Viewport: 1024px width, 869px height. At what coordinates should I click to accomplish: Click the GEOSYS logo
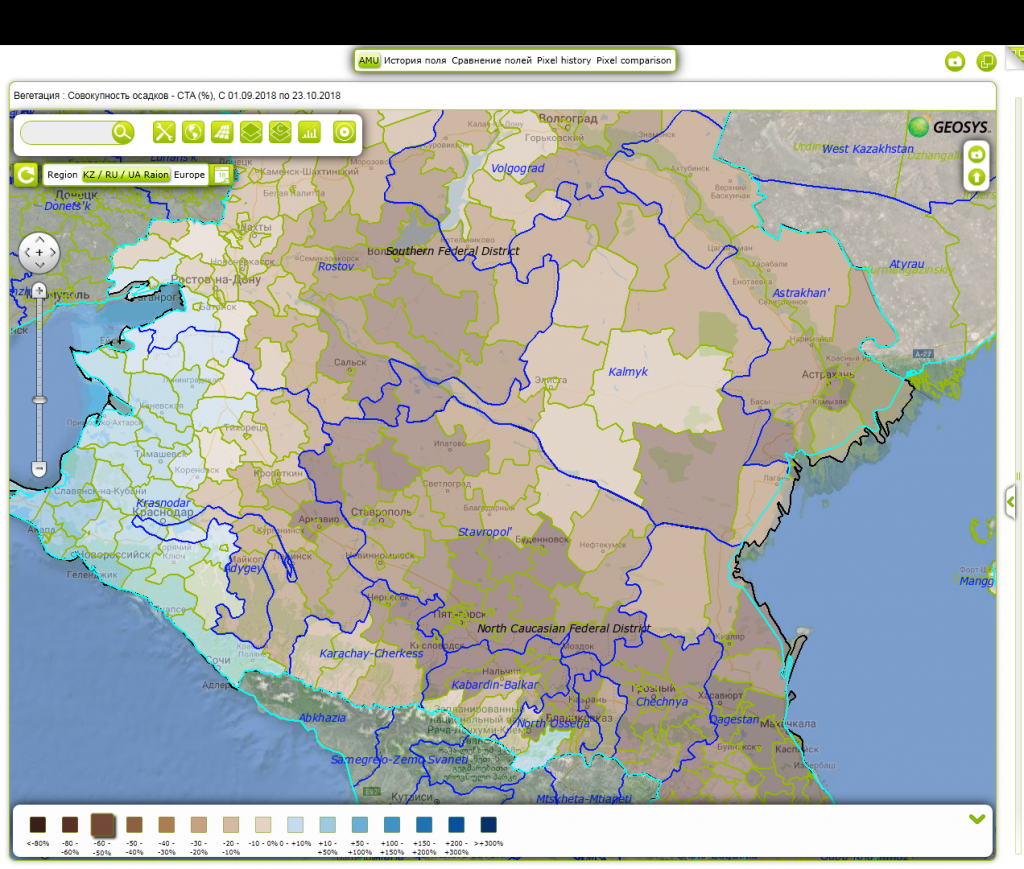(x=949, y=127)
